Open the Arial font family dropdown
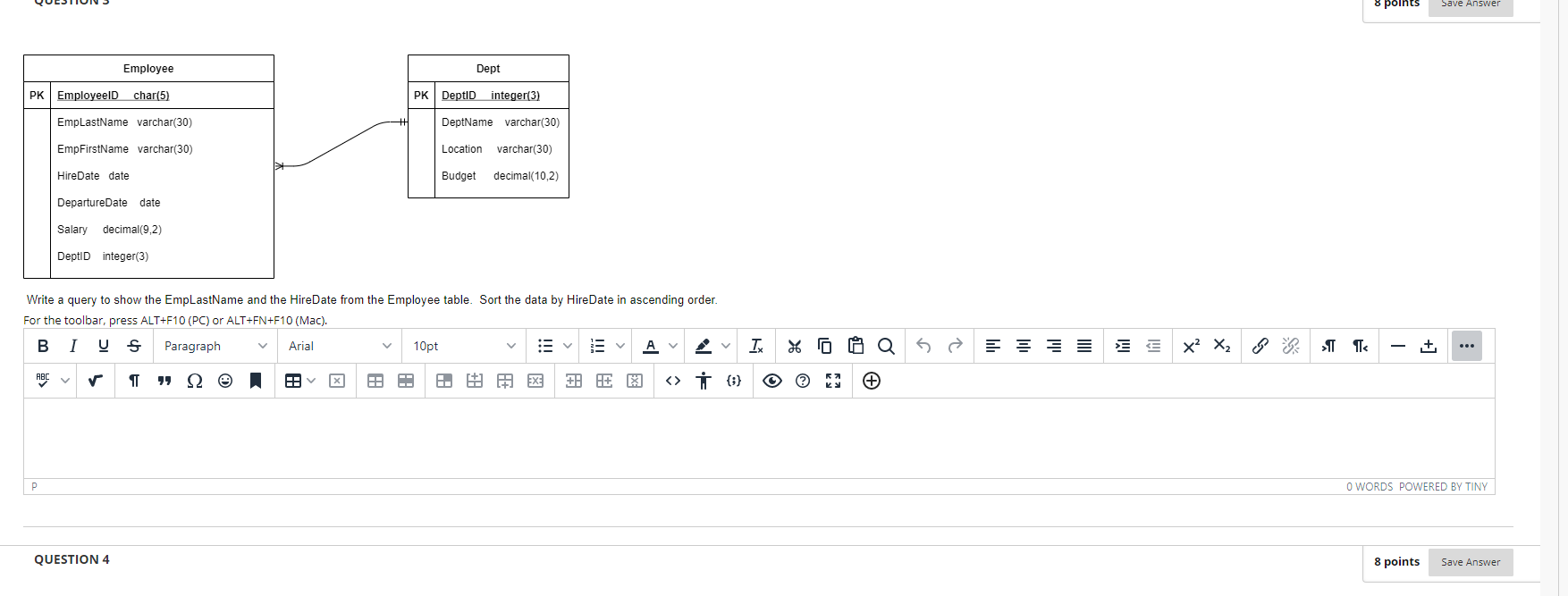Screen dimensions: 1568x596 (x=340, y=346)
